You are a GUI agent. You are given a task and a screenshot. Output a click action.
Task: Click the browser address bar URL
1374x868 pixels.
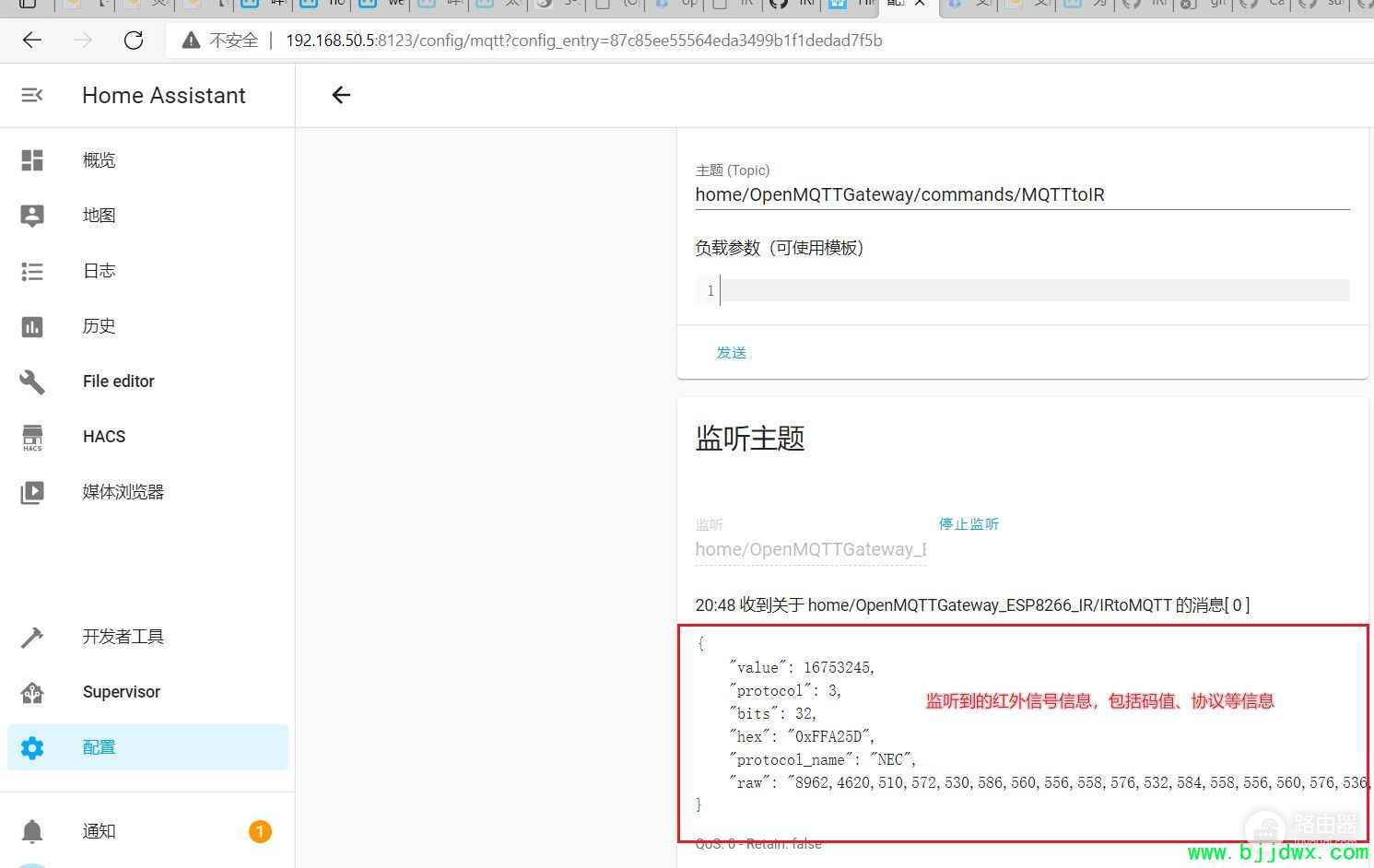(583, 41)
